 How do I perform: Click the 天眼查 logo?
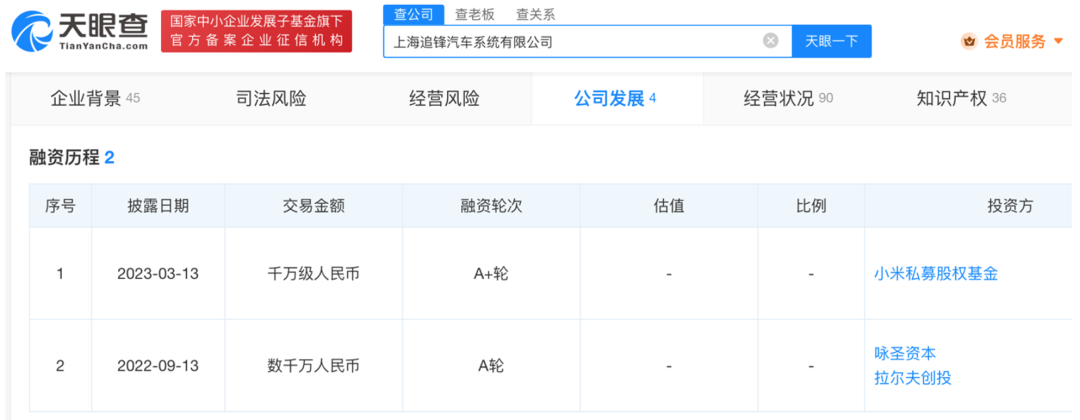pyautogui.click(x=80, y=32)
